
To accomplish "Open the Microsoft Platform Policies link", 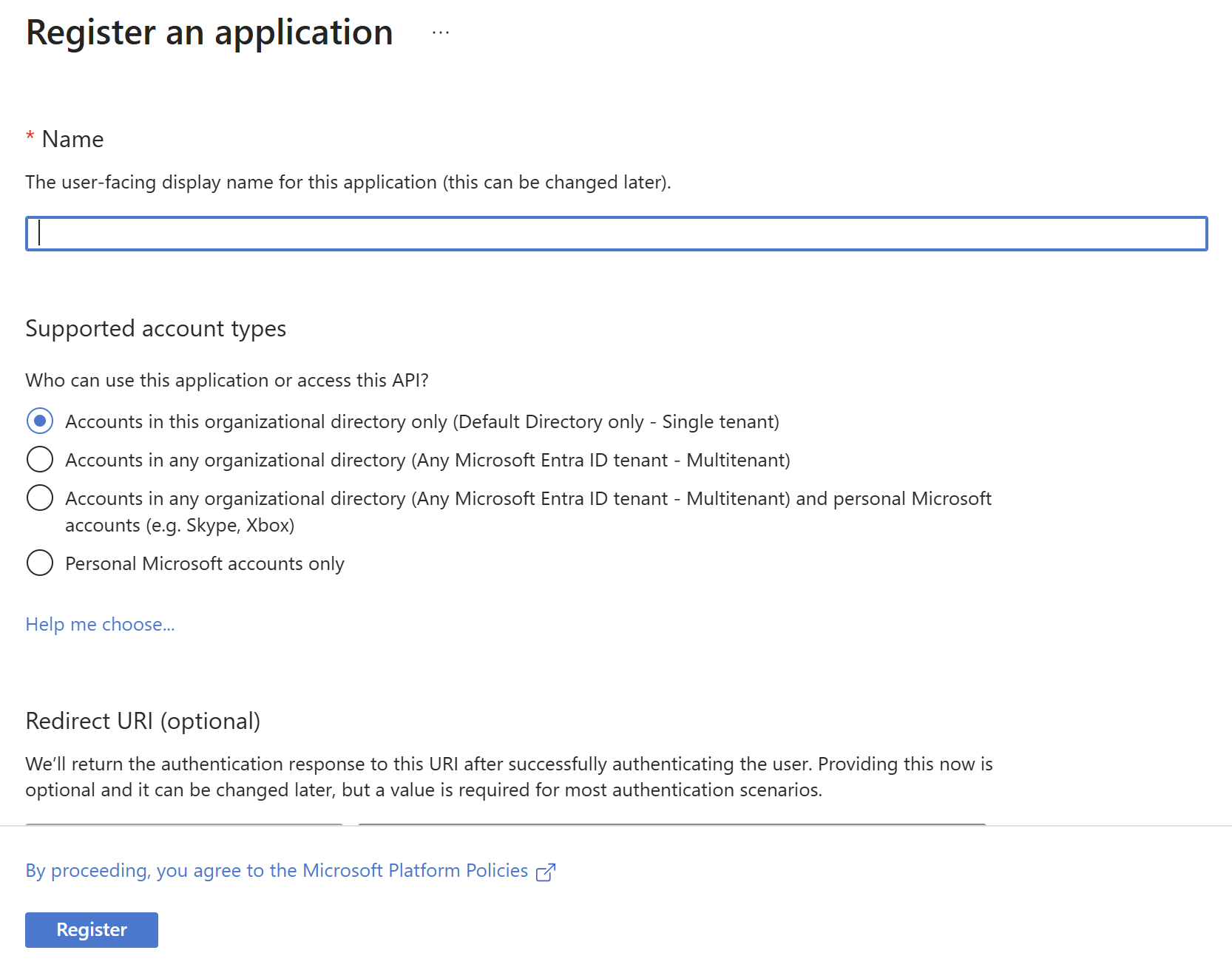I will tap(277, 871).
